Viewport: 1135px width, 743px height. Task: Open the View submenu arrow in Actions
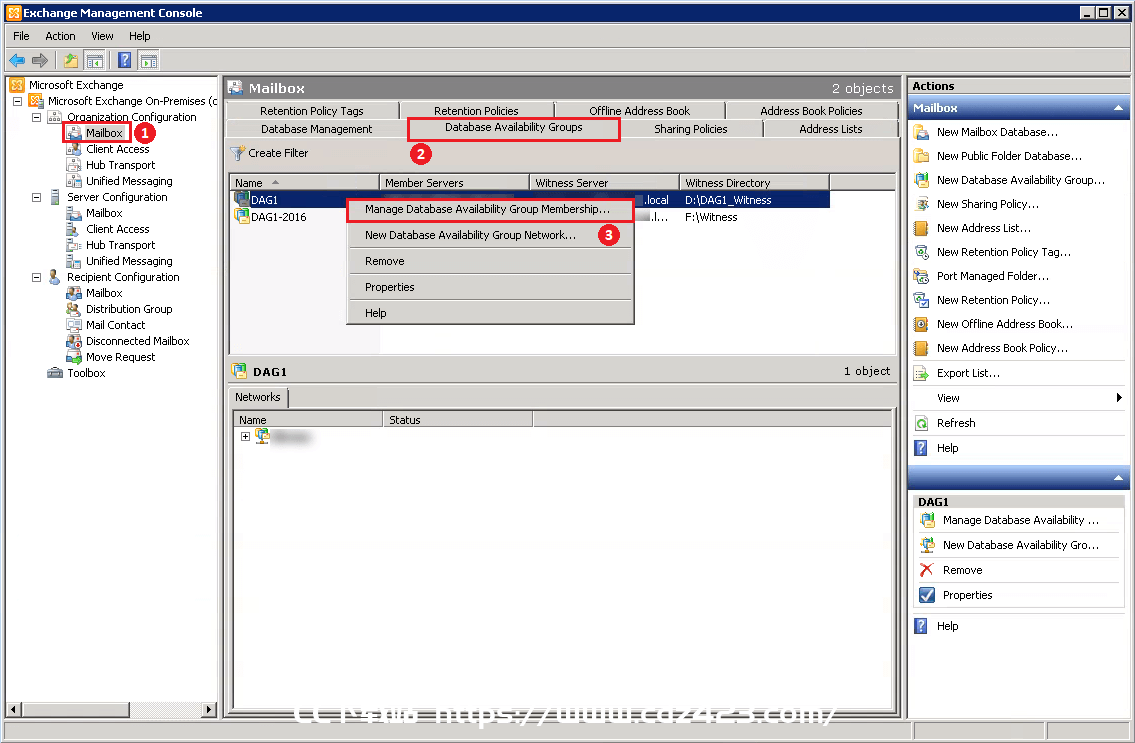(1119, 398)
